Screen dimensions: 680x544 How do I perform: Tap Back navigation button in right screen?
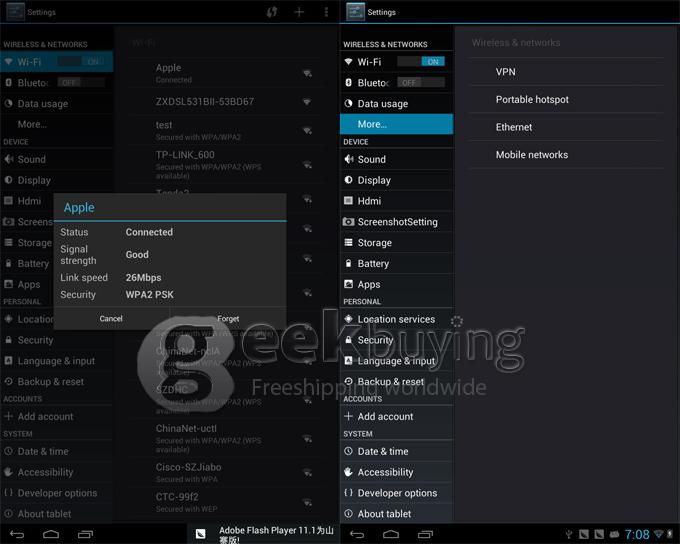coord(357,534)
